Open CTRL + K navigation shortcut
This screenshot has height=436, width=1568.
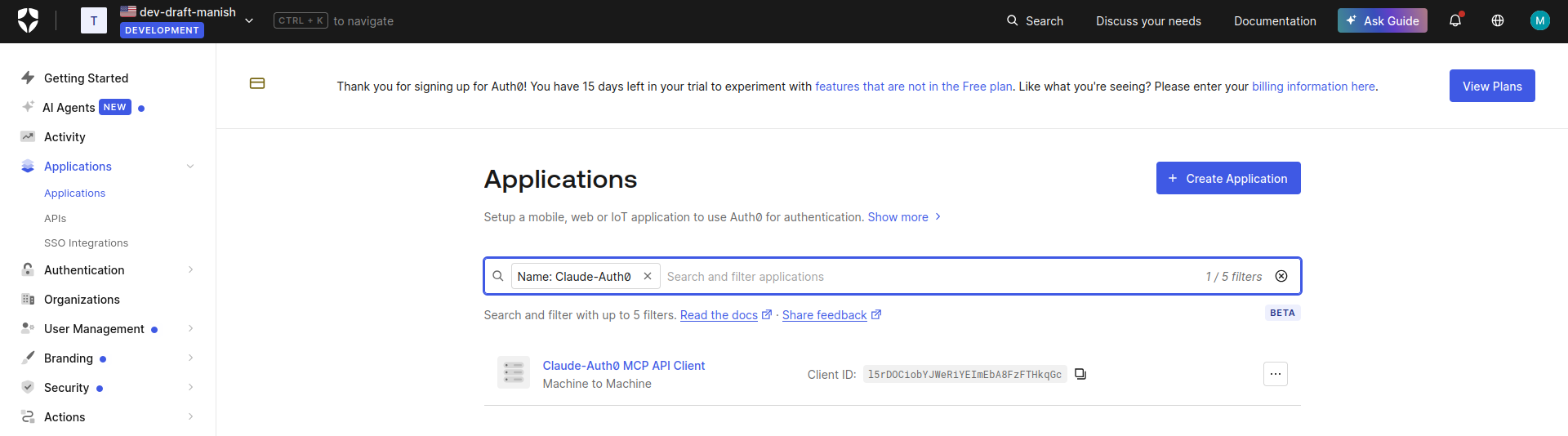(301, 20)
